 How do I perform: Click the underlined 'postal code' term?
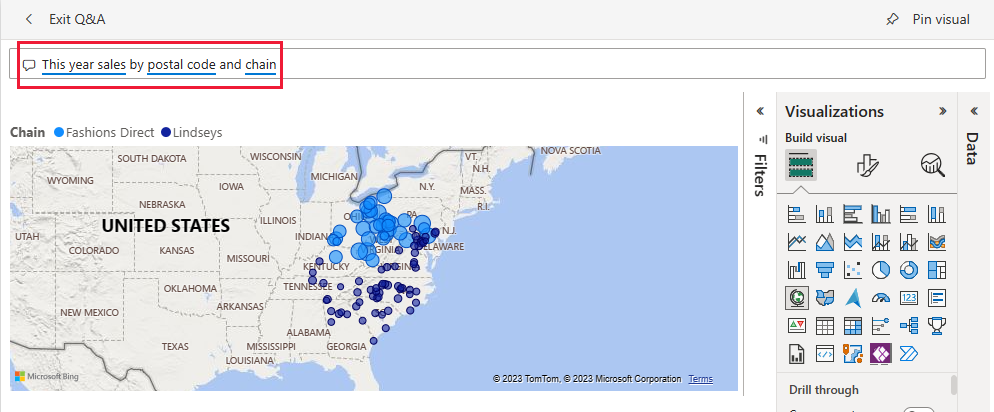pos(181,65)
